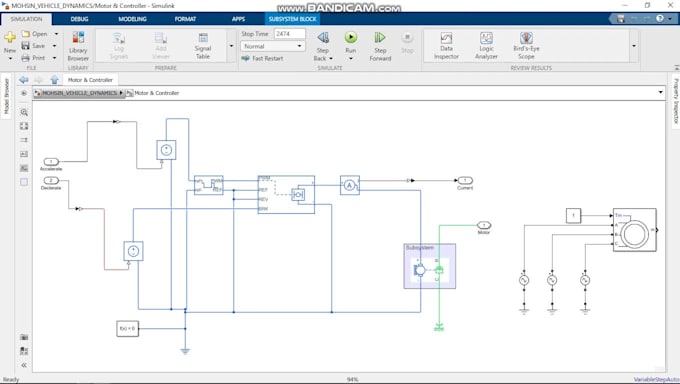
Task: Click Motor & Controller in the breadcrumb
Action: (x=157, y=93)
